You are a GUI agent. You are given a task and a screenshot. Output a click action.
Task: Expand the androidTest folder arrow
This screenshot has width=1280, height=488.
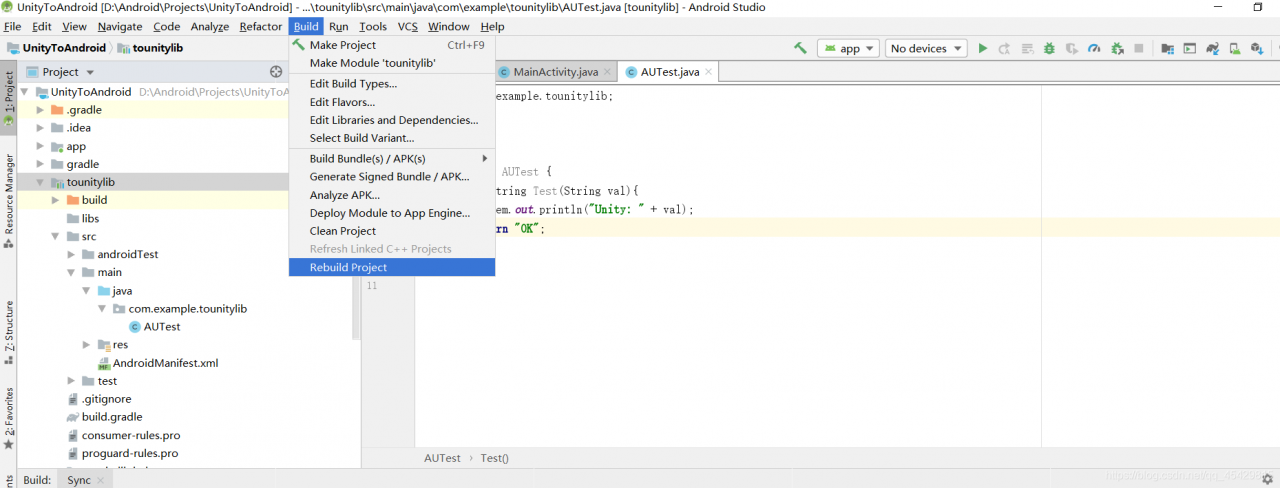(x=72, y=254)
